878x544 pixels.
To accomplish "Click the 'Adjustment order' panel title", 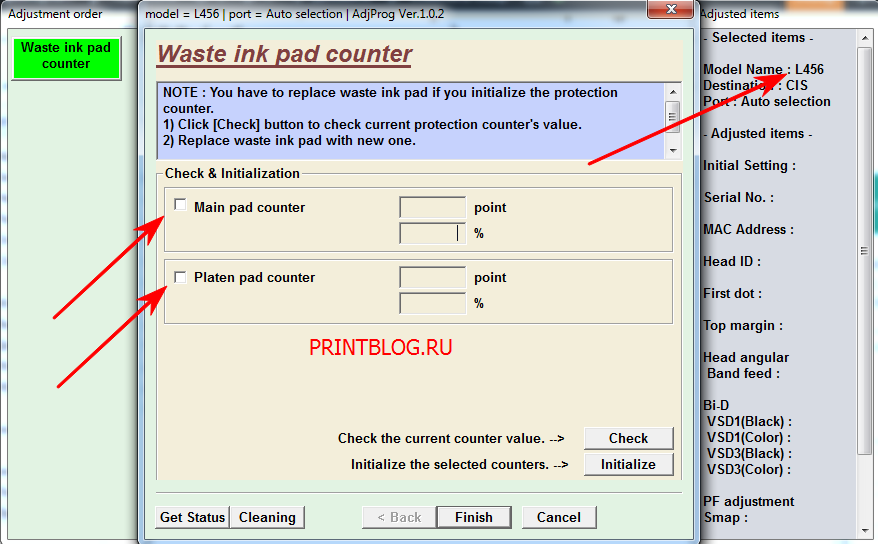I will pos(55,14).
